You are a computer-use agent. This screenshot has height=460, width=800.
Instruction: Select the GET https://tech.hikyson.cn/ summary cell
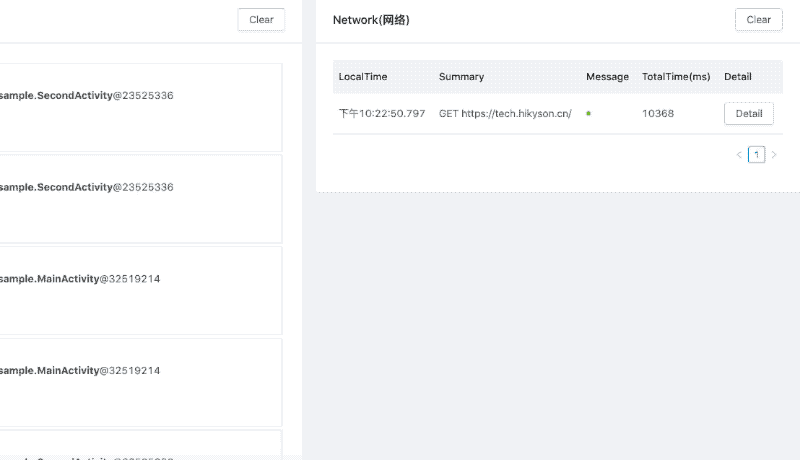[x=505, y=114]
